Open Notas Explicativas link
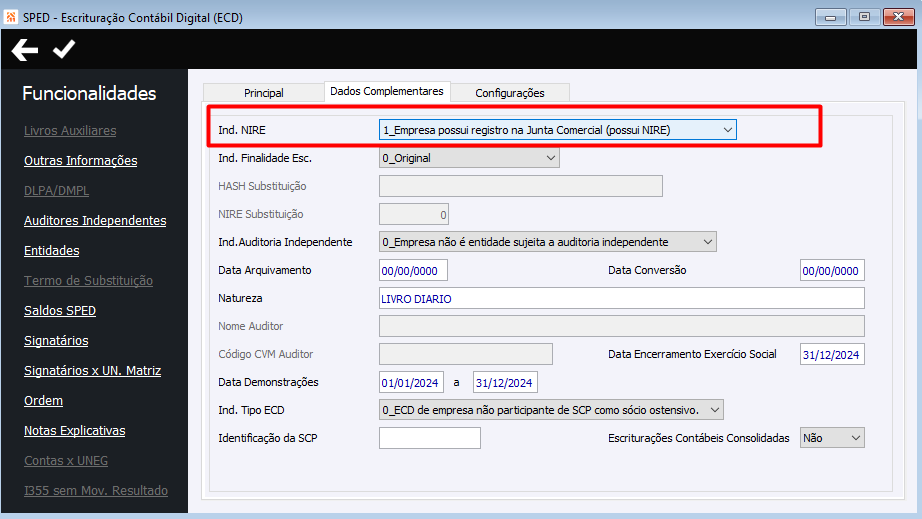The height and width of the screenshot is (519, 922). pyautogui.click(x=75, y=430)
